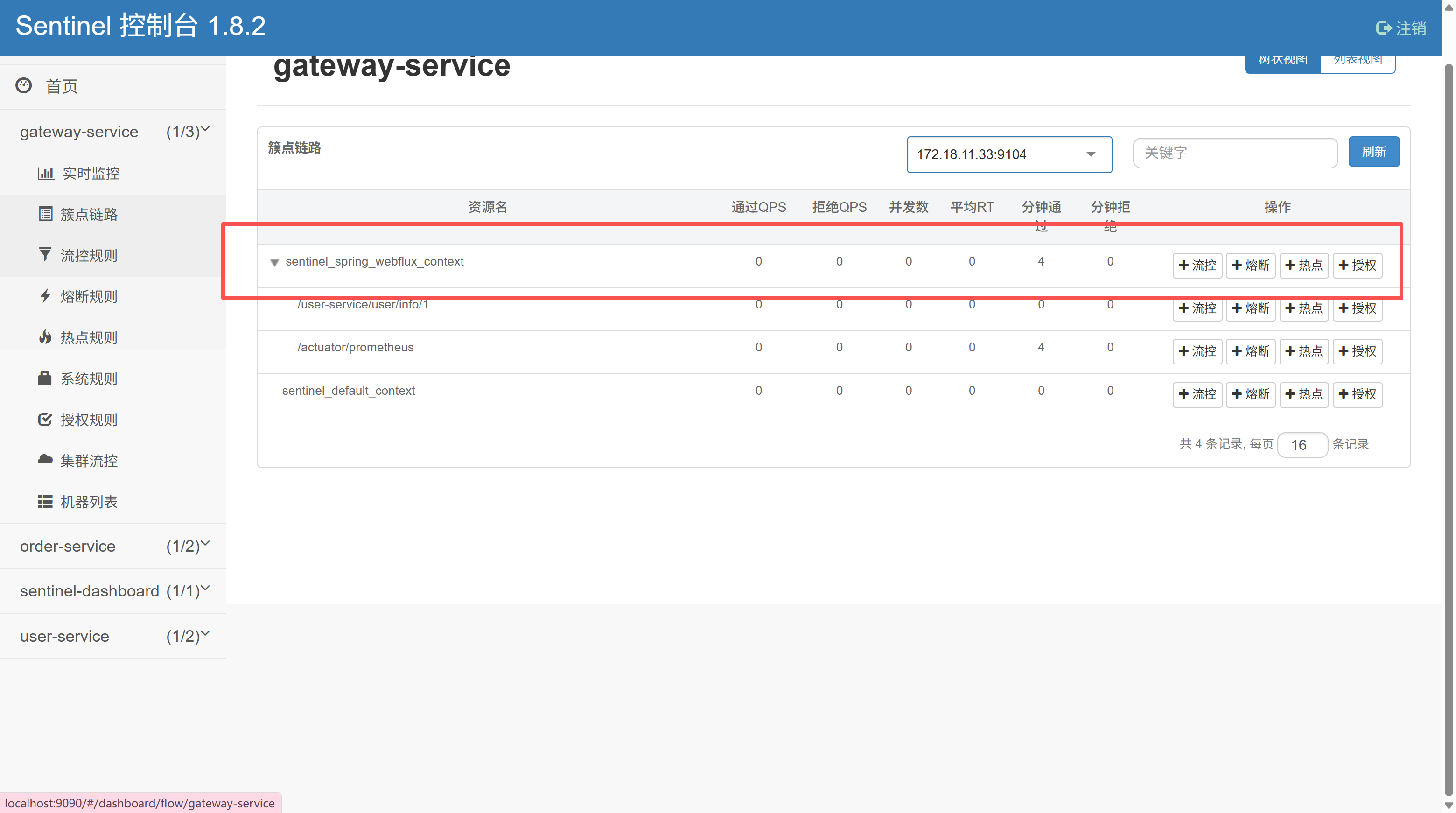
Task: Open the machine IP dropdown 172.18.11.33:9104
Action: click(1009, 154)
